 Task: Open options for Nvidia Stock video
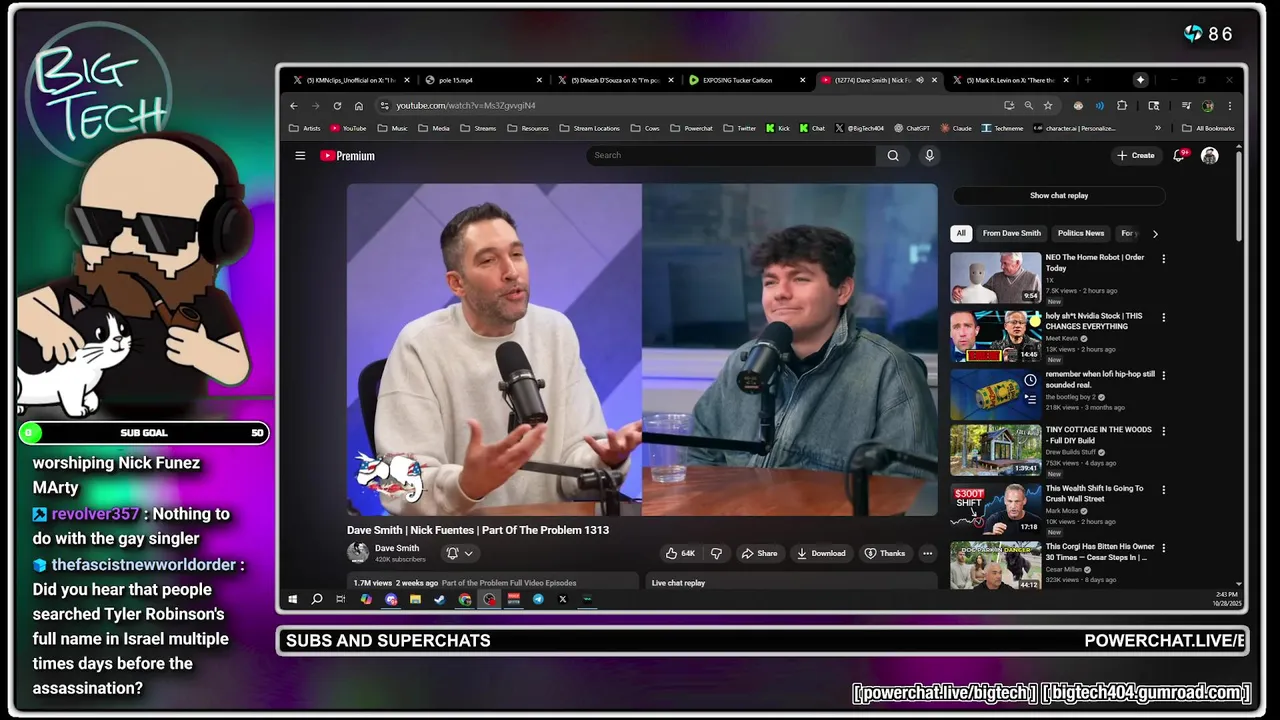pos(1163,317)
